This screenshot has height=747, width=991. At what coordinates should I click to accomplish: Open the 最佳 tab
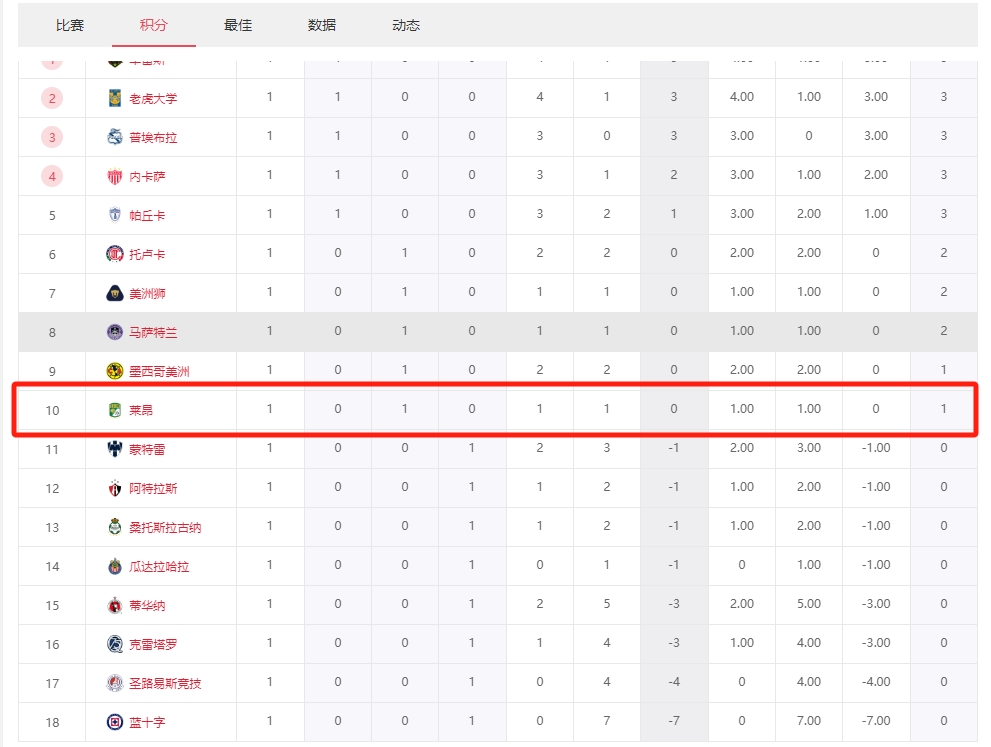coord(238,25)
